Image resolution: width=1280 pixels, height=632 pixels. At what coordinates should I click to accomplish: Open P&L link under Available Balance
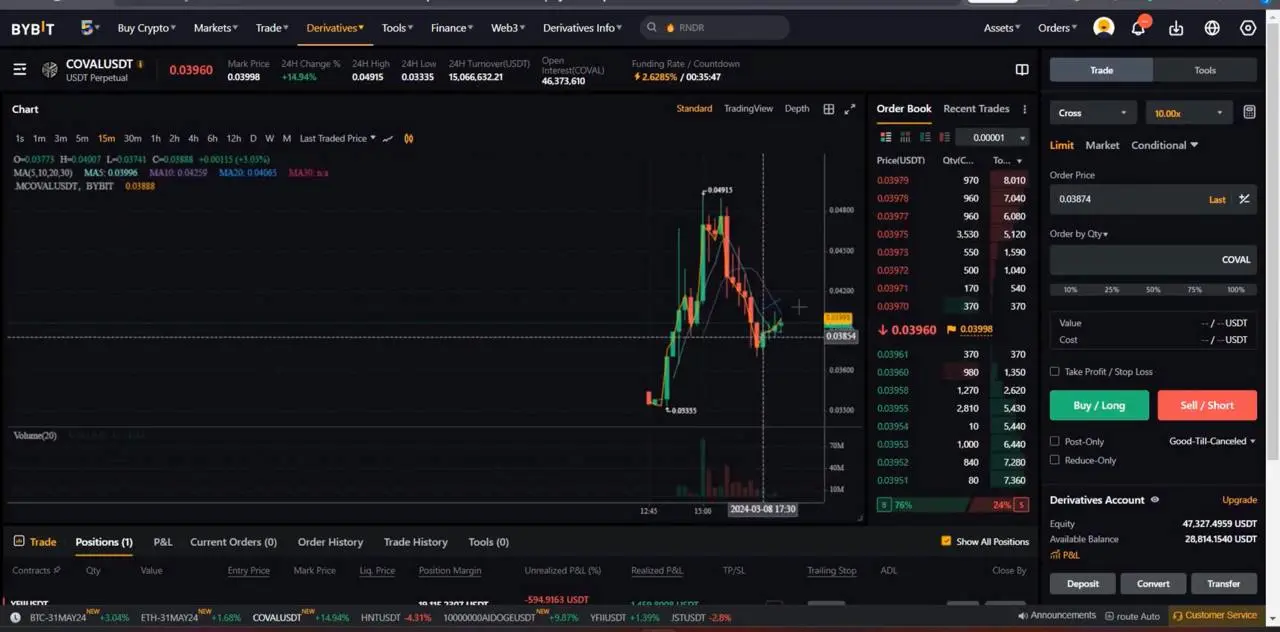[x=1065, y=555]
